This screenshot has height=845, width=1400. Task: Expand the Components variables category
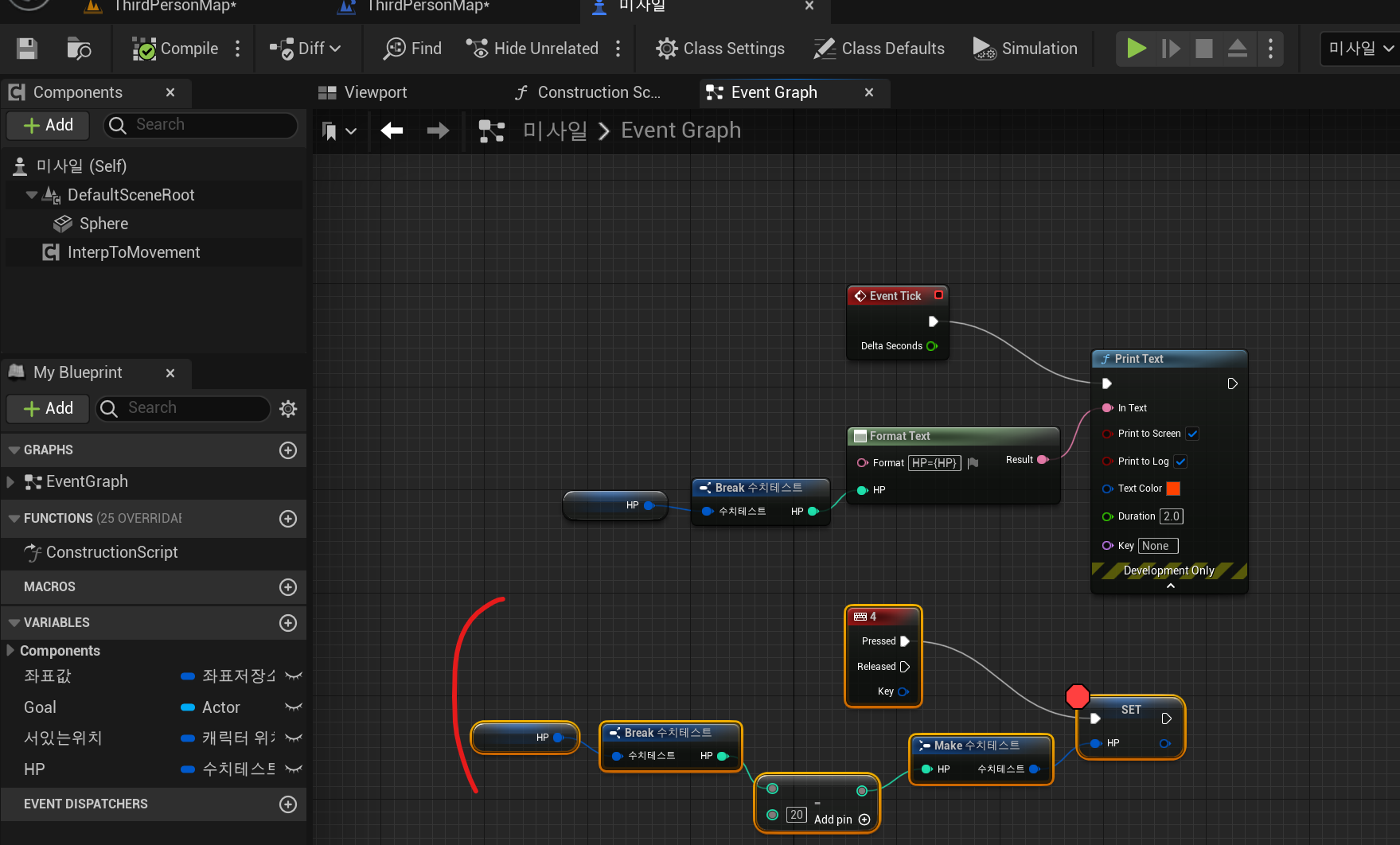tap(10, 650)
